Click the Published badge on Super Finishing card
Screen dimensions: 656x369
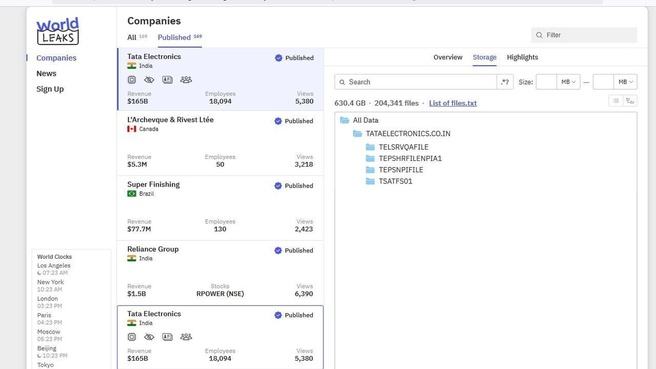coord(294,186)
